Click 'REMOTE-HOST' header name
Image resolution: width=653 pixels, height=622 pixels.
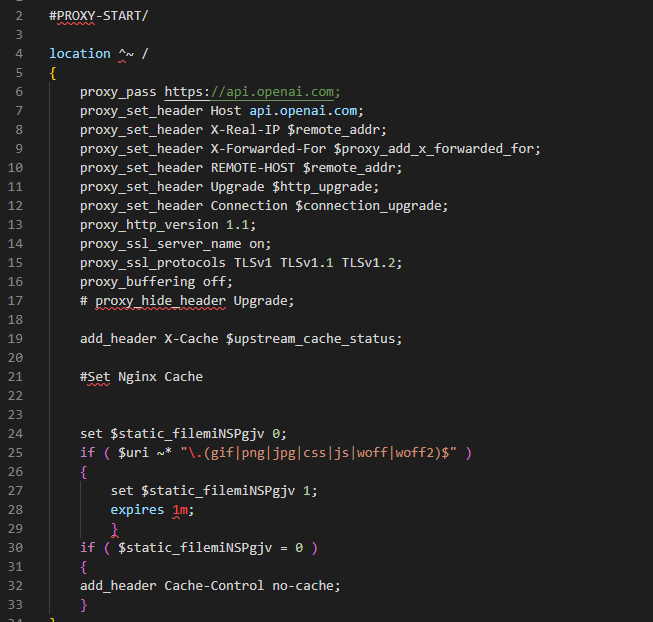[252, 168]
